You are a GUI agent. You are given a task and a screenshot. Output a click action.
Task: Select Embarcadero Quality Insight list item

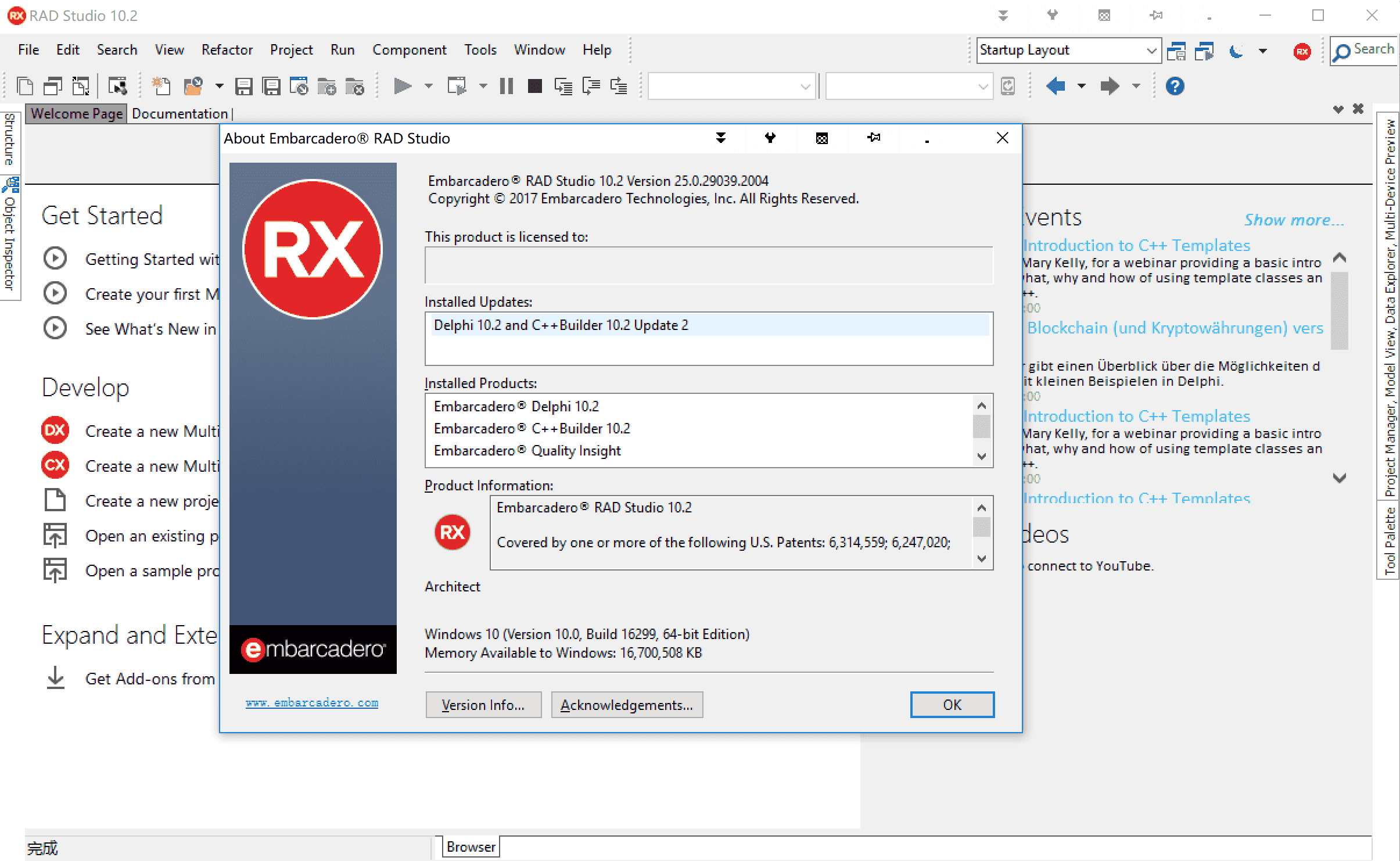click(x=527, y=451)
